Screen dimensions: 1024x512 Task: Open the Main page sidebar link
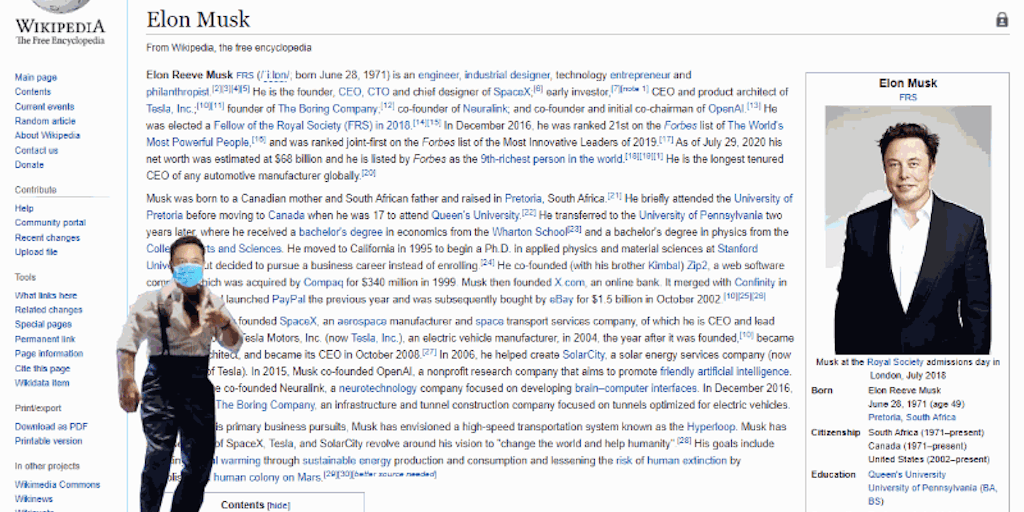coord(36,77)
